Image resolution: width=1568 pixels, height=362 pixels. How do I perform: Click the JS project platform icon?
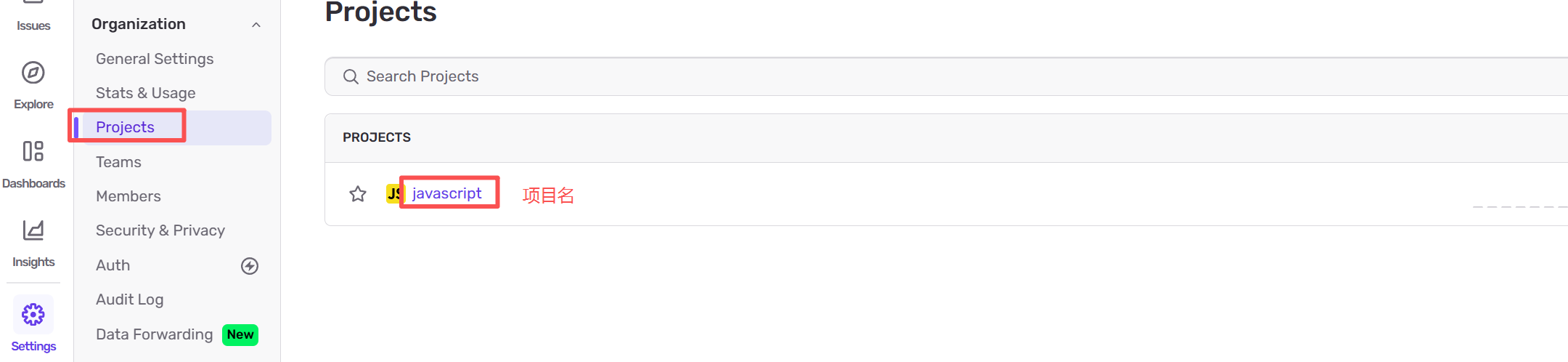click(x=393, y=193)
